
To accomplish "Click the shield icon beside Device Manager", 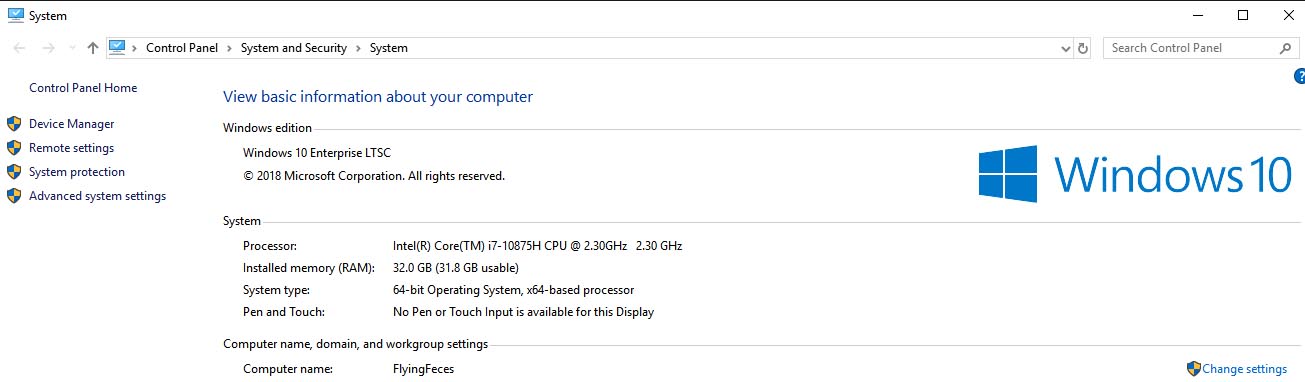I will tap(14, 124).
